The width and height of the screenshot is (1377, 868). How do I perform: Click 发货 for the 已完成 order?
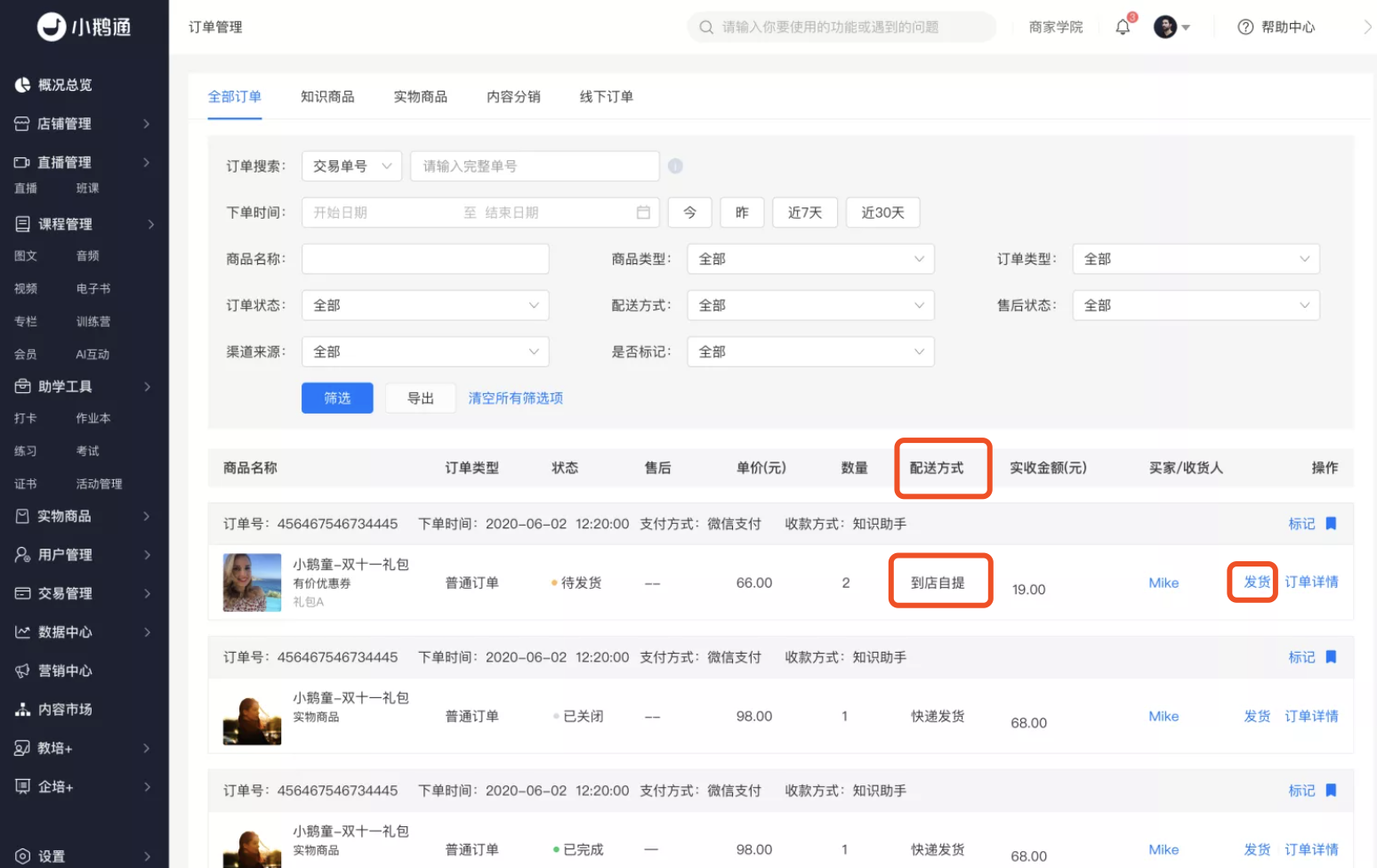[1257, 849]
